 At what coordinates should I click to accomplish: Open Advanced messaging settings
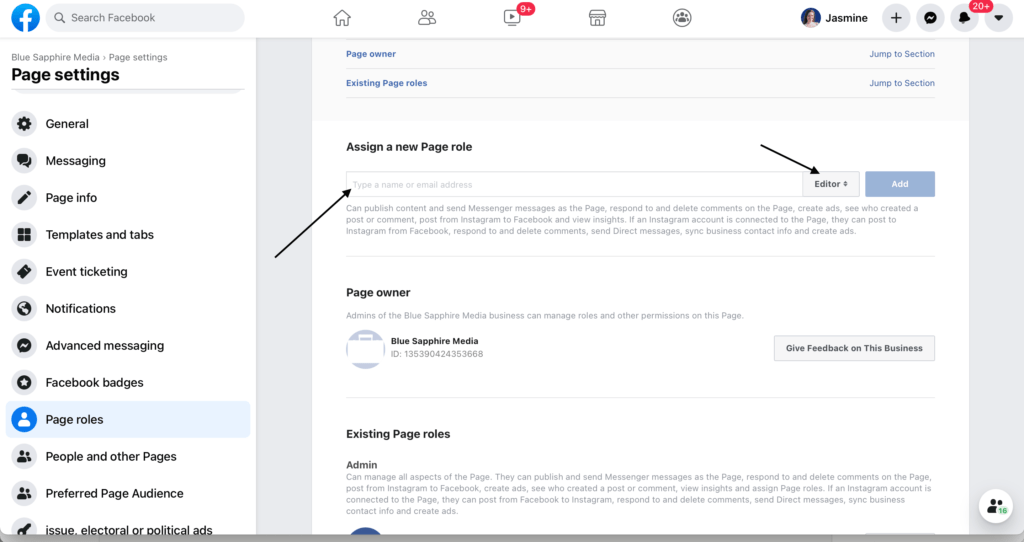[128, 345]
